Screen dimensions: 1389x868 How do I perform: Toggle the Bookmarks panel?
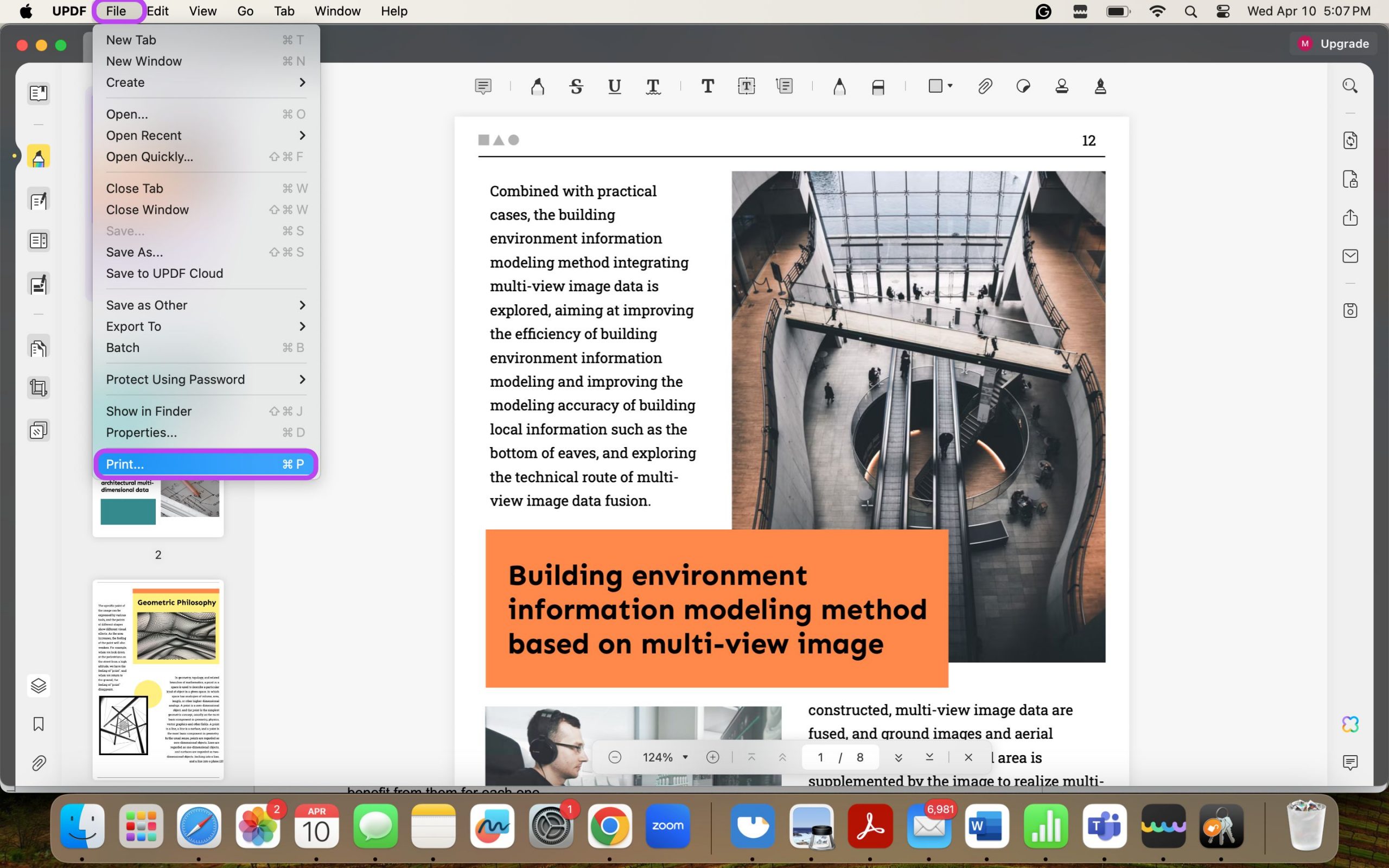pos(38,724)
